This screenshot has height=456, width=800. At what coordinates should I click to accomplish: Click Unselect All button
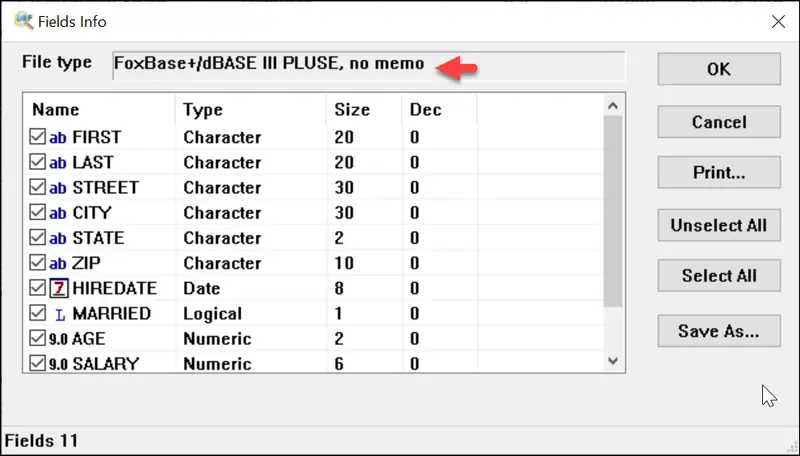pyautogui.click(x=719, y=225)
